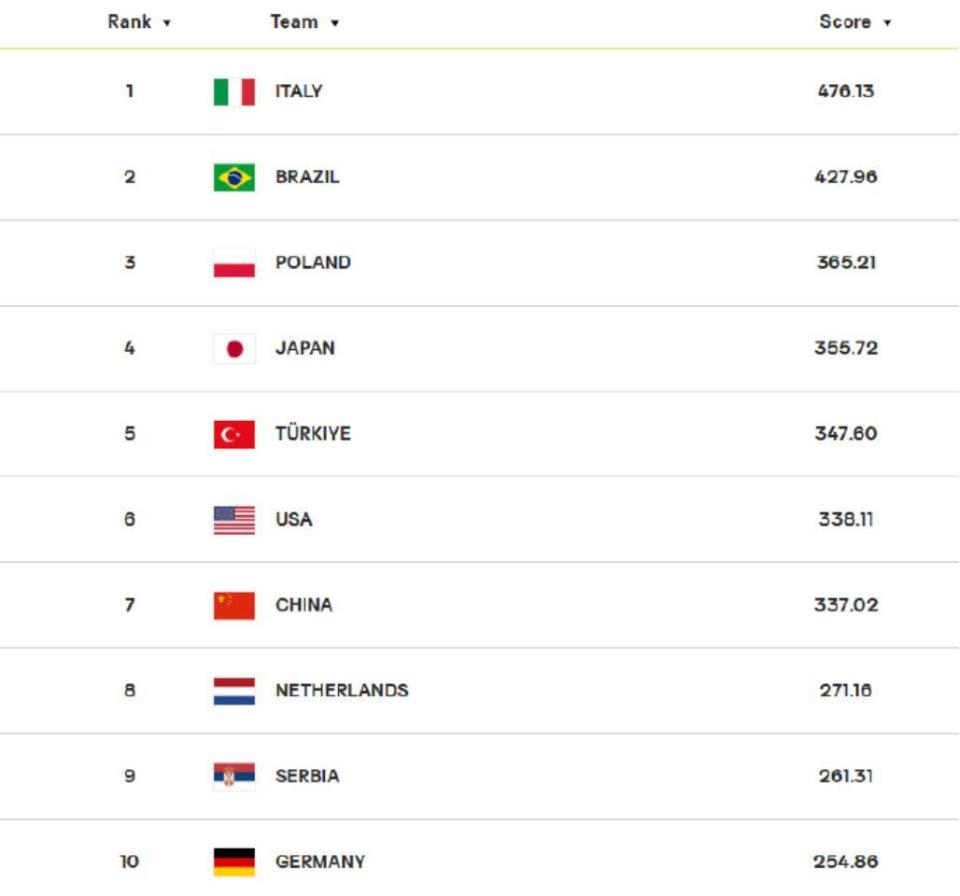Image resolution: width=960 pixels, height=896 pixels.
Task: Click the Germany flag icon
Action: 234,862
